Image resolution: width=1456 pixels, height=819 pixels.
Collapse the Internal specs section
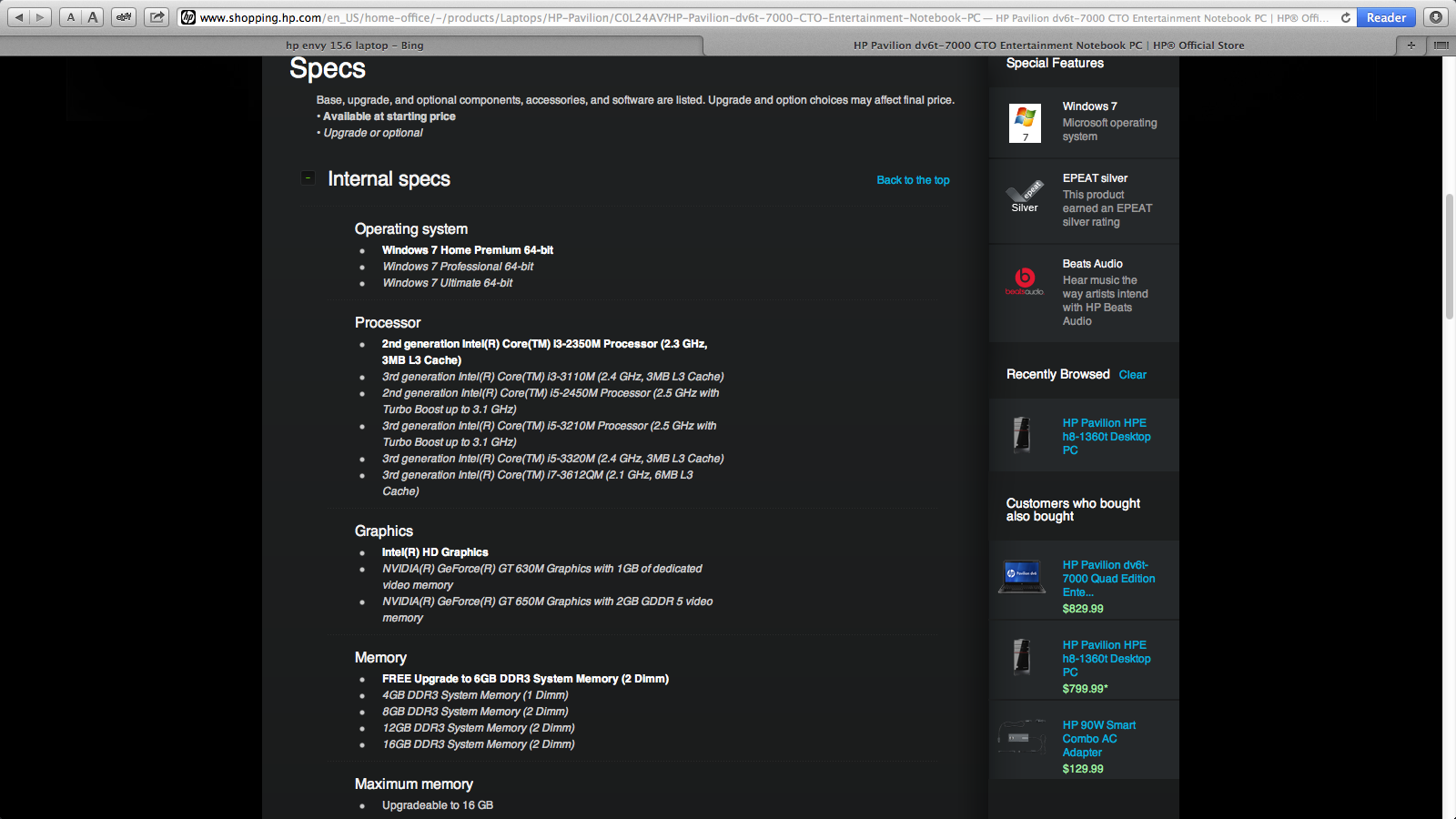tap(308, 178)
